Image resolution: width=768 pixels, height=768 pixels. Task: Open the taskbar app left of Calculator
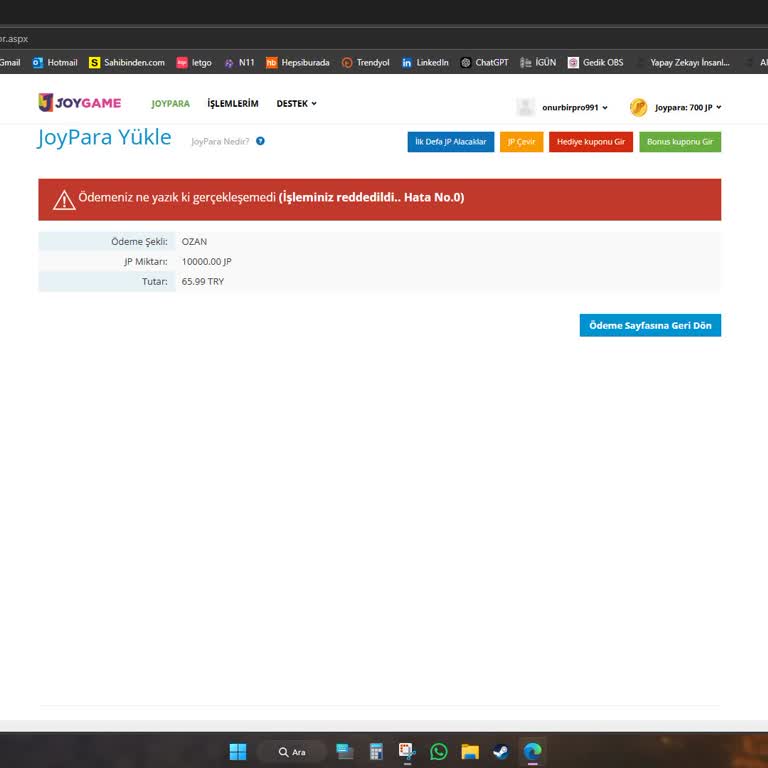[345, 751]
